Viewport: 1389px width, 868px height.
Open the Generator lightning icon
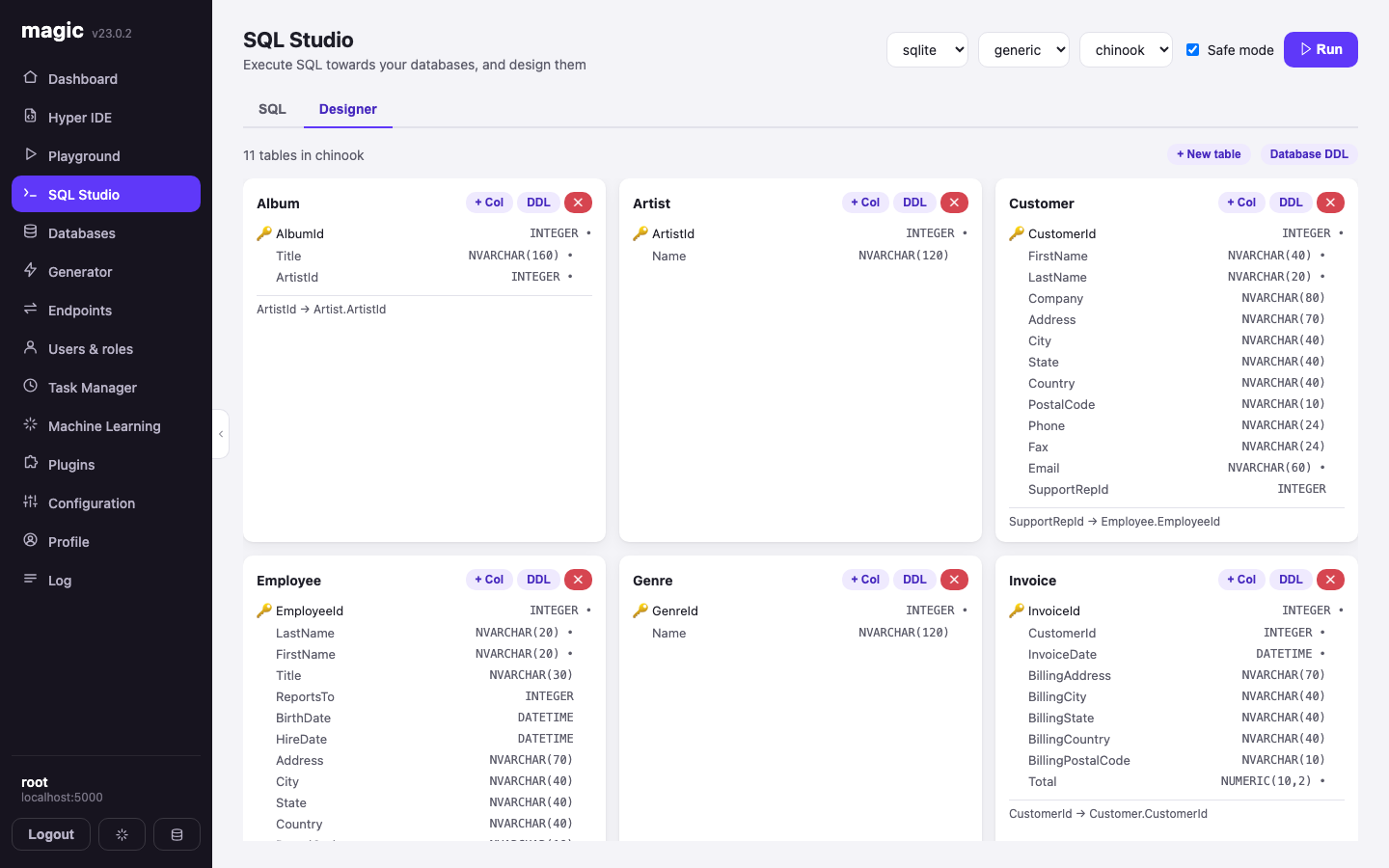(x=30, y=270)
